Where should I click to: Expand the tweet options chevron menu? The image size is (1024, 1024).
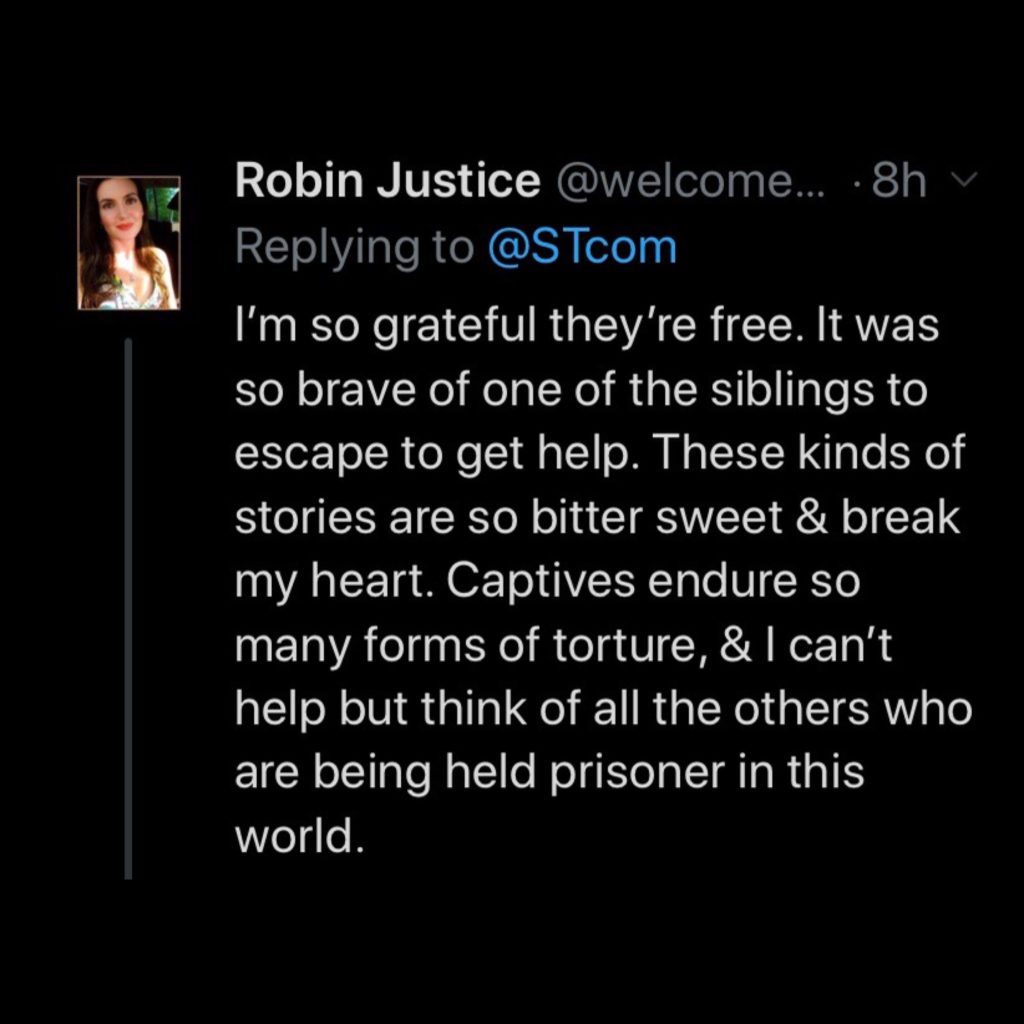click(x=965, y=182)
